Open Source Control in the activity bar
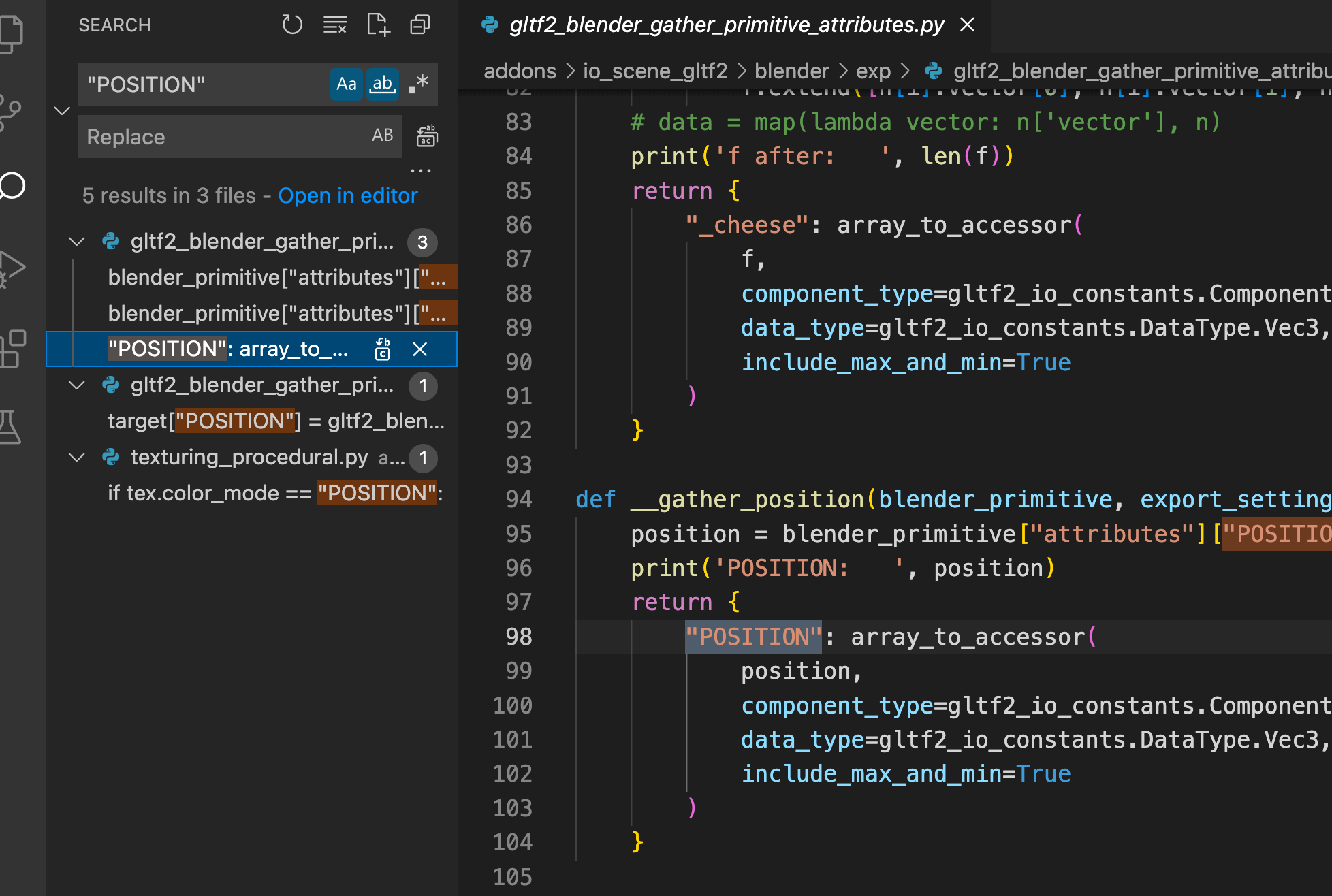 click(x=10, y=112)
